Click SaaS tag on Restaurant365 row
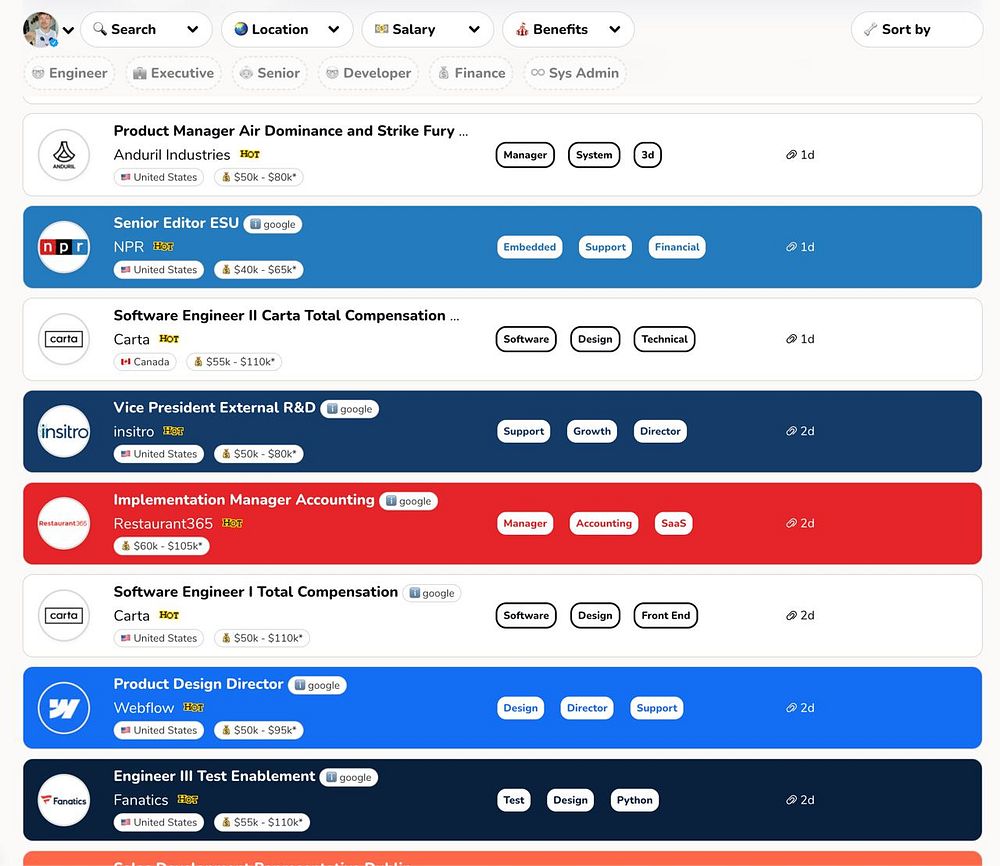Screen dimensions: 1000x866 (673, 524)
